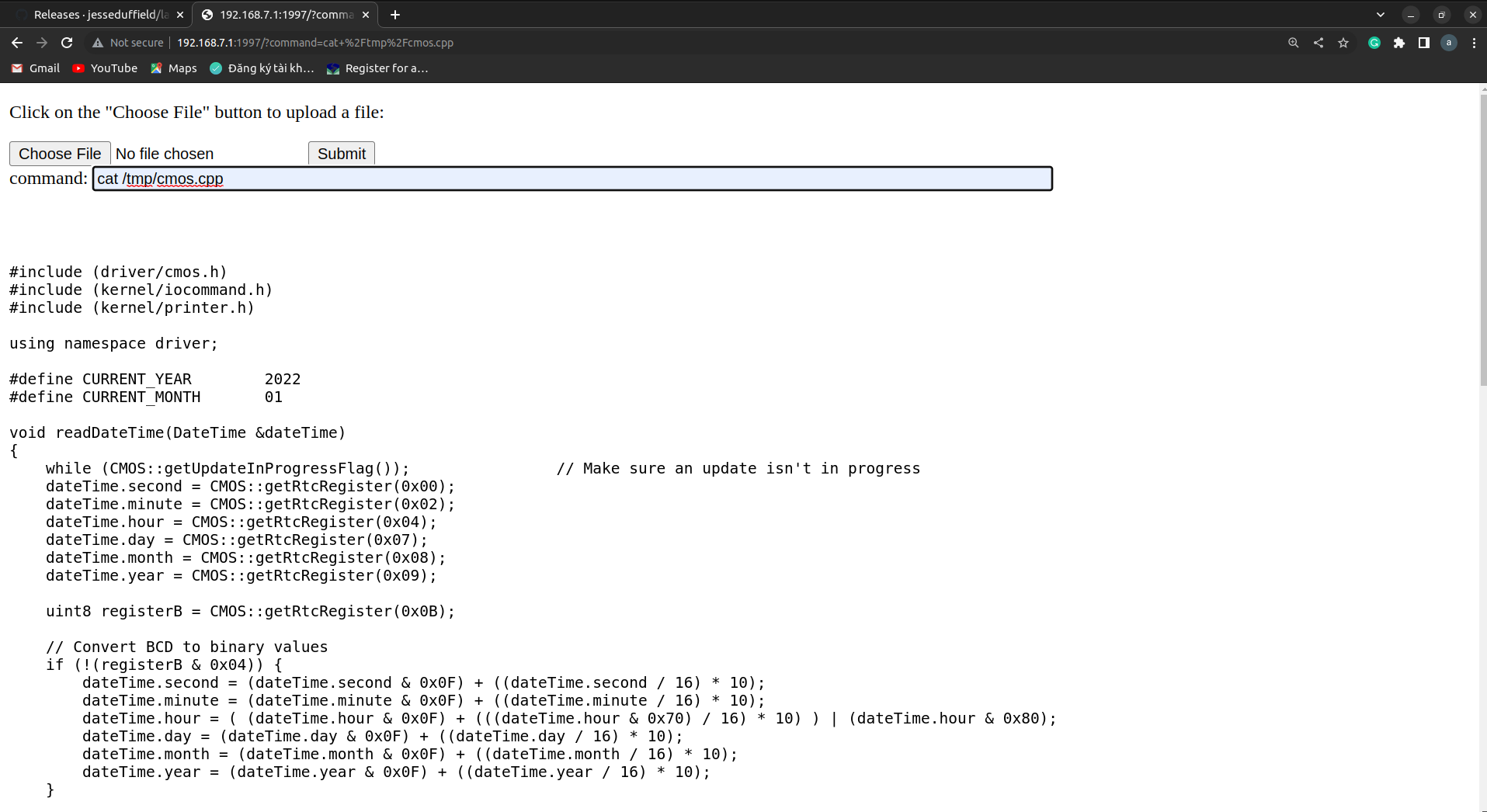The image size is (1487, 812).
Task: Close the 192.168.7.1:1997 tab
Action: tap(366, 15)
